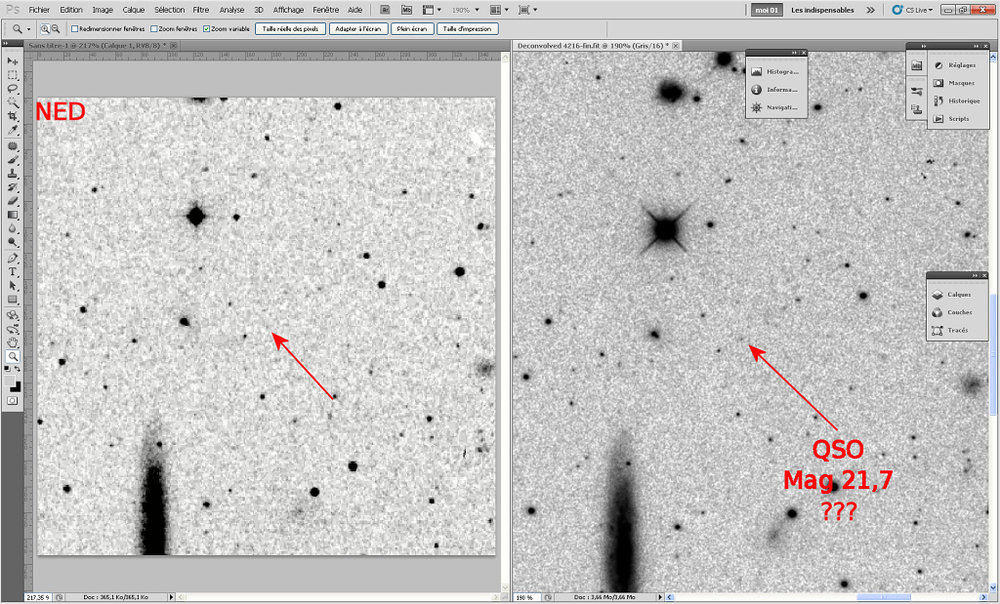The height and width of the screenshot is (604, 1000).
Task: Click Taille d'impression button
Action: (x=467, y=29)
